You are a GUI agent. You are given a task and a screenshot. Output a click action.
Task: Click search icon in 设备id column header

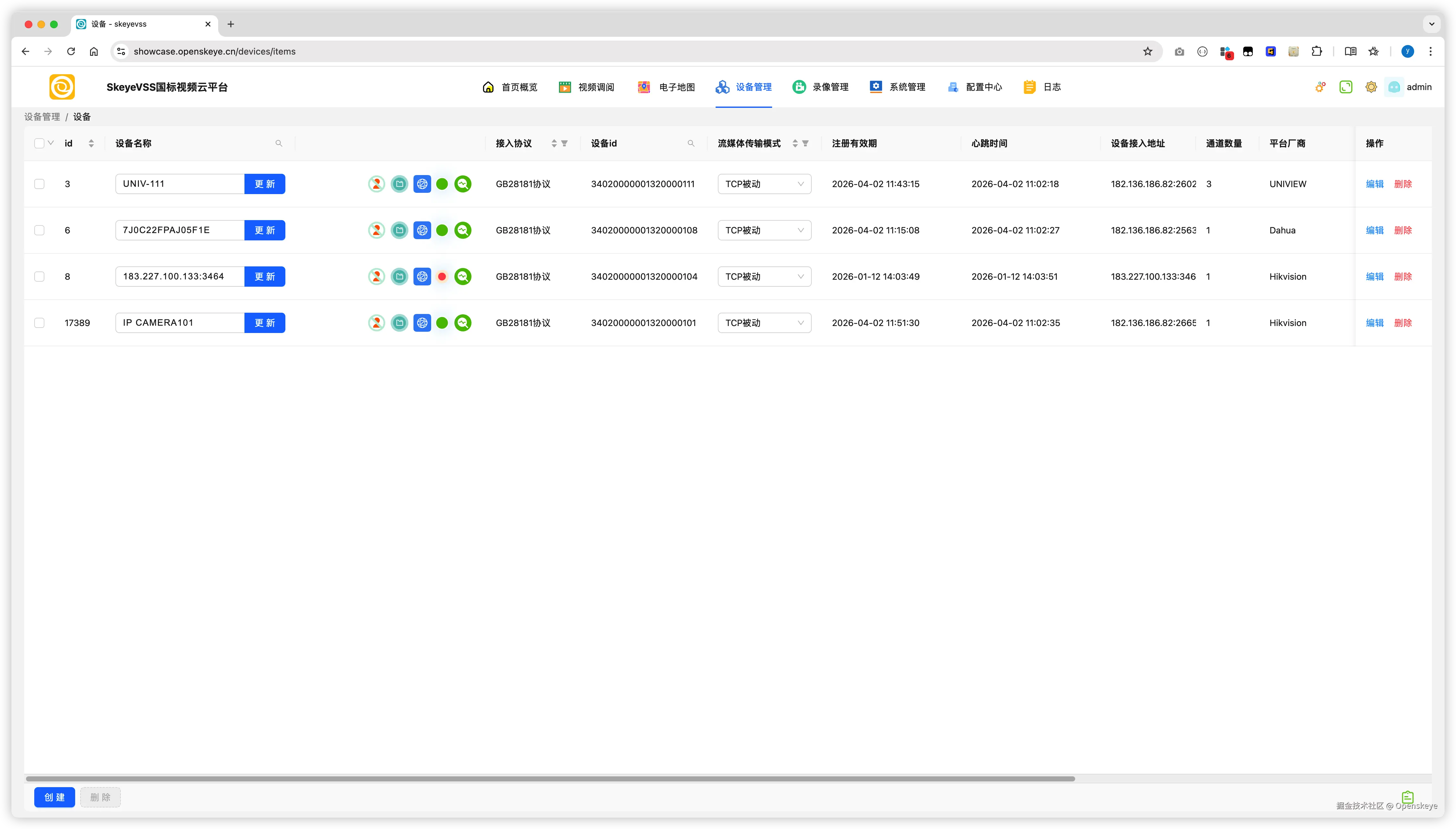(691, 143)
